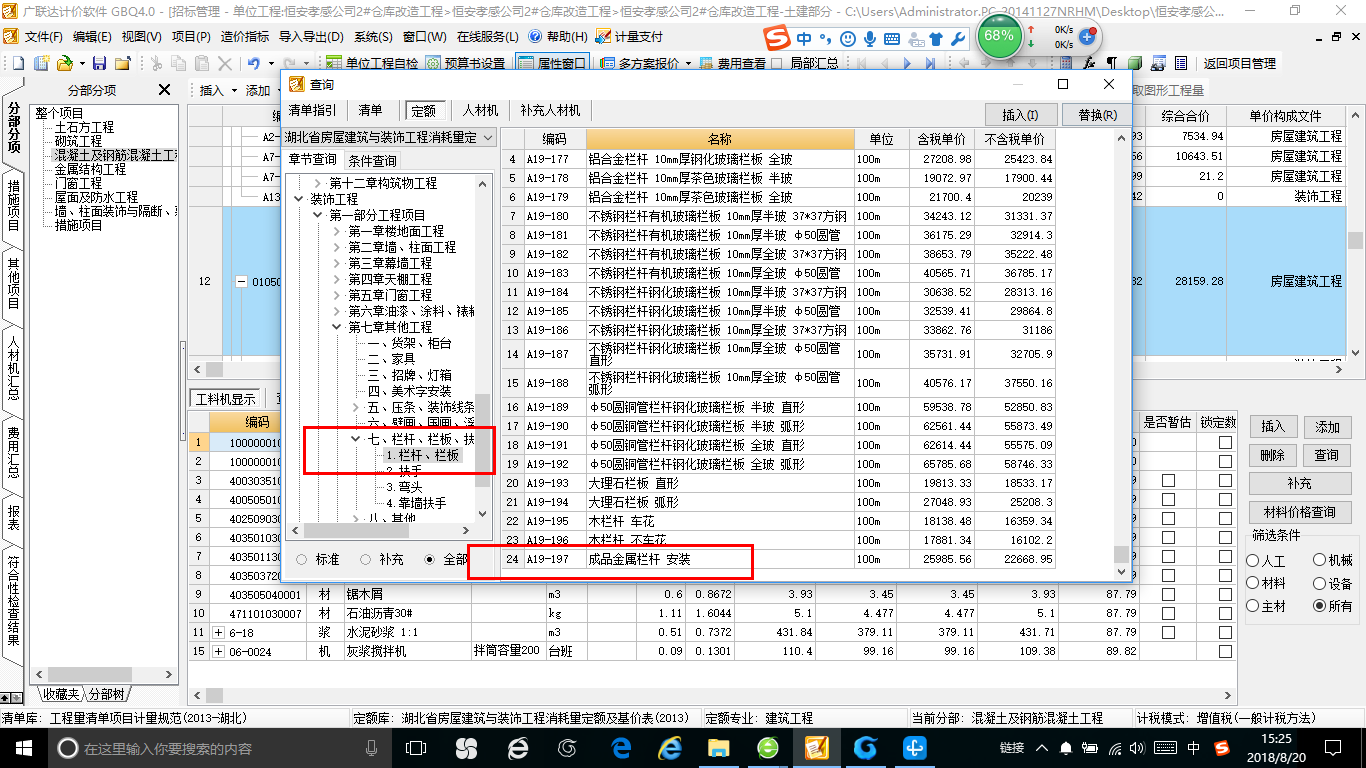Toggle the 局部汇总 checkbox

point(778,63)
